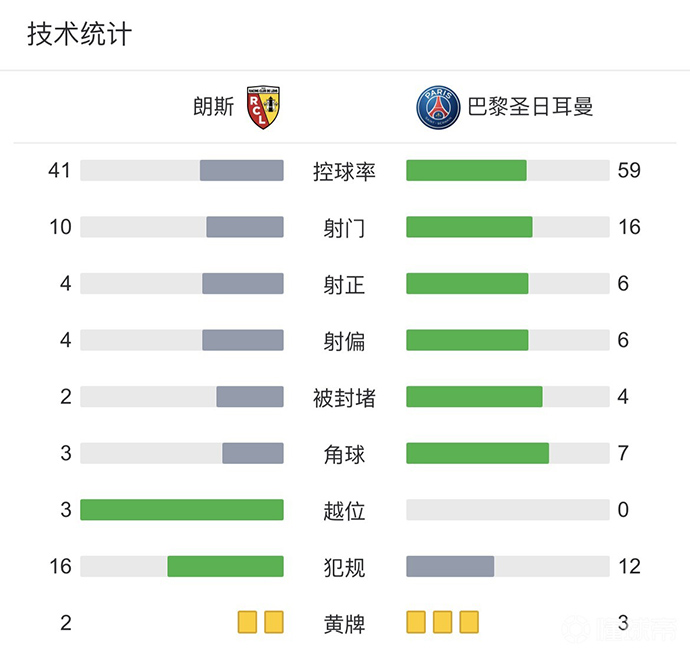Click PSG's middle yellow card icon
The height and width of the screenshot is (650, 690).
[442, 623]
